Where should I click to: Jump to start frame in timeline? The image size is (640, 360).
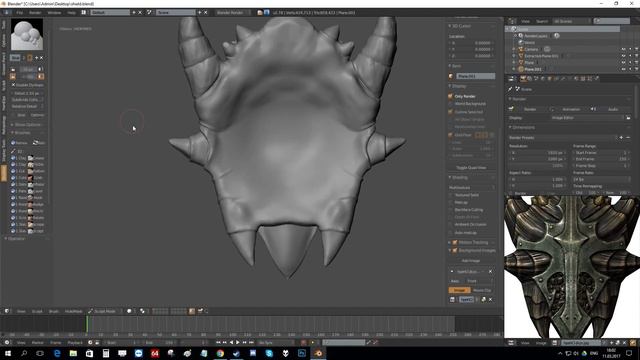point(218,342)
